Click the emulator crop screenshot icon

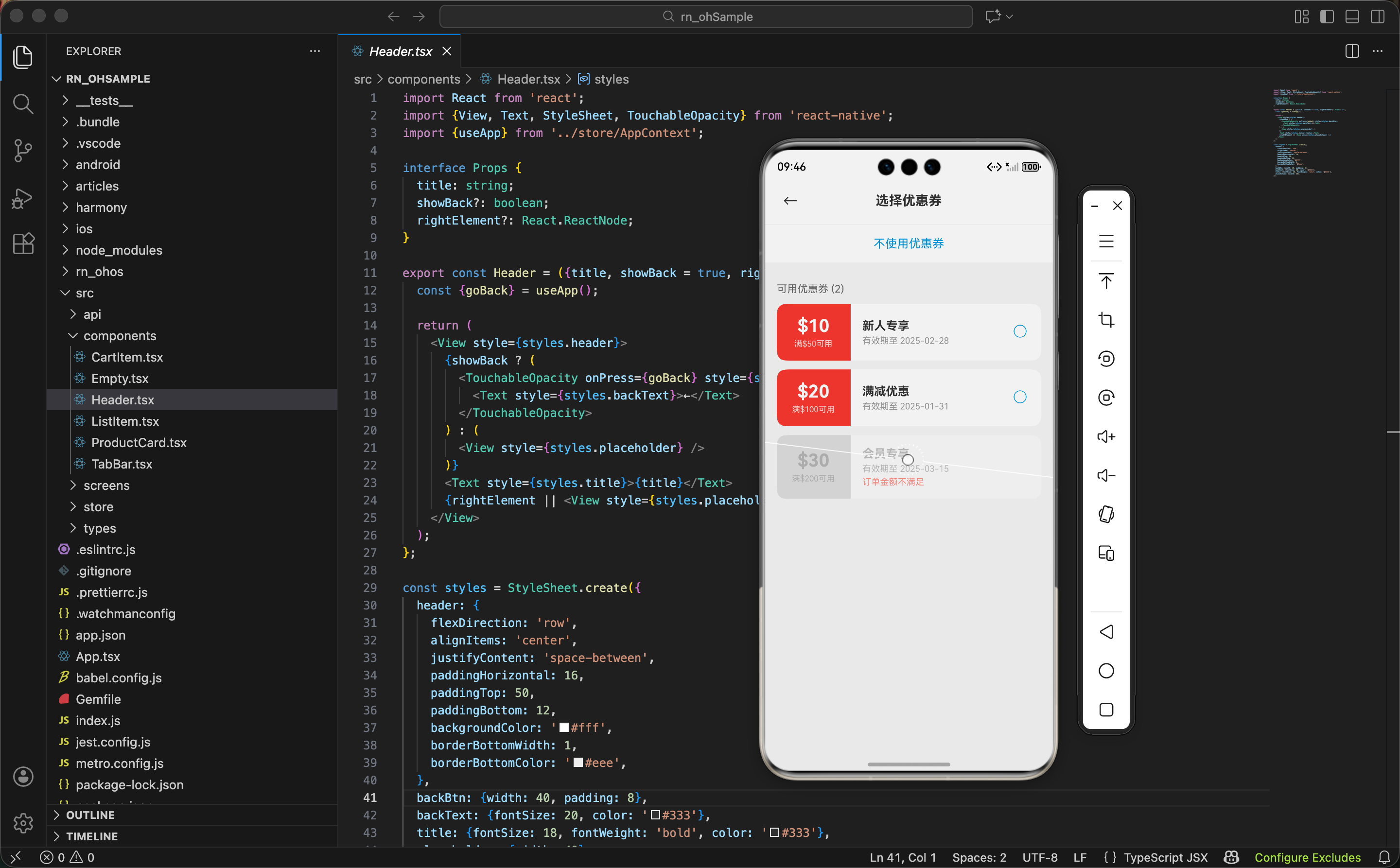[x=1105, y=320]
